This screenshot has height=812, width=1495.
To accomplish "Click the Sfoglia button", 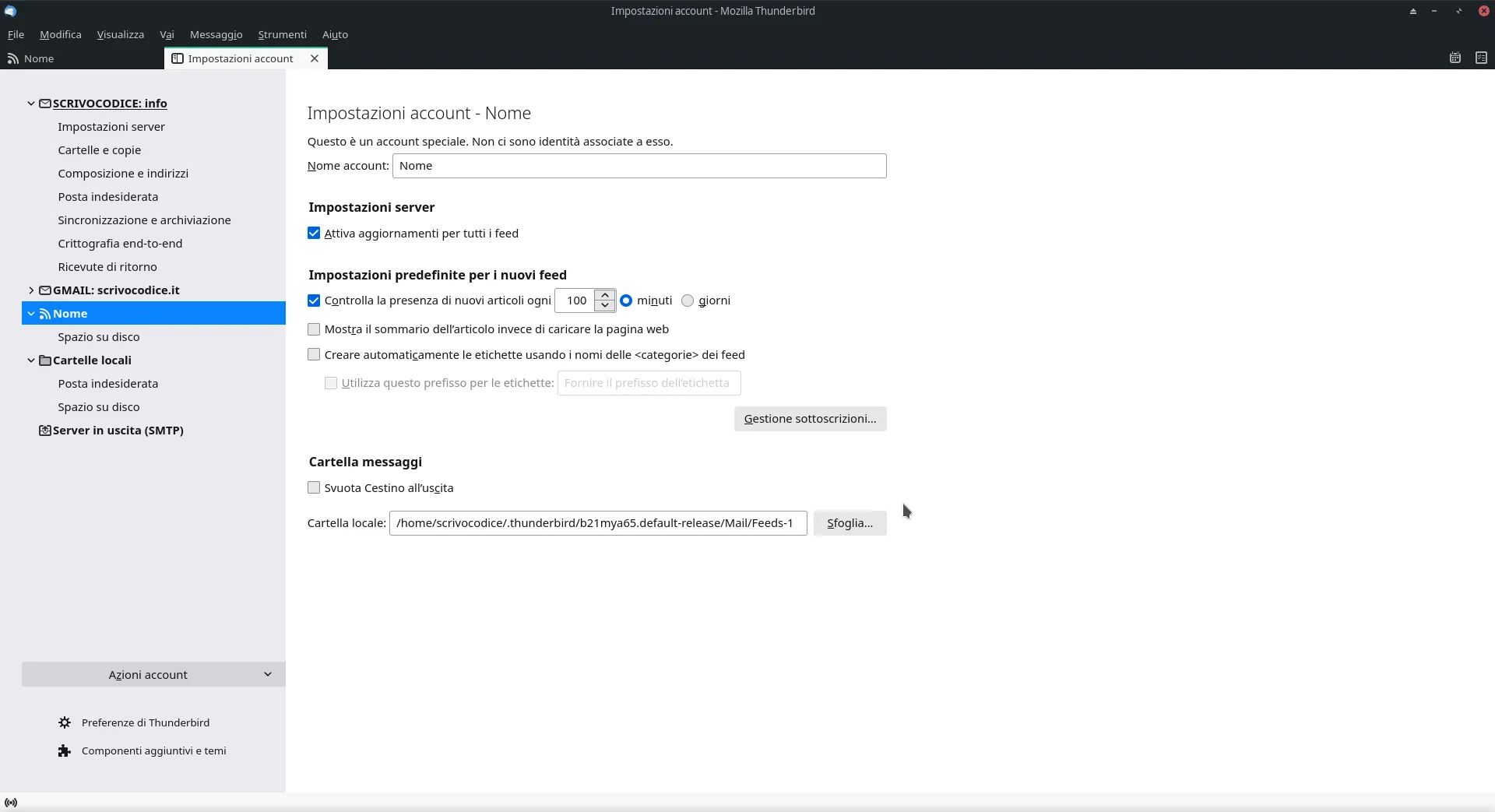I will [850, 523].
